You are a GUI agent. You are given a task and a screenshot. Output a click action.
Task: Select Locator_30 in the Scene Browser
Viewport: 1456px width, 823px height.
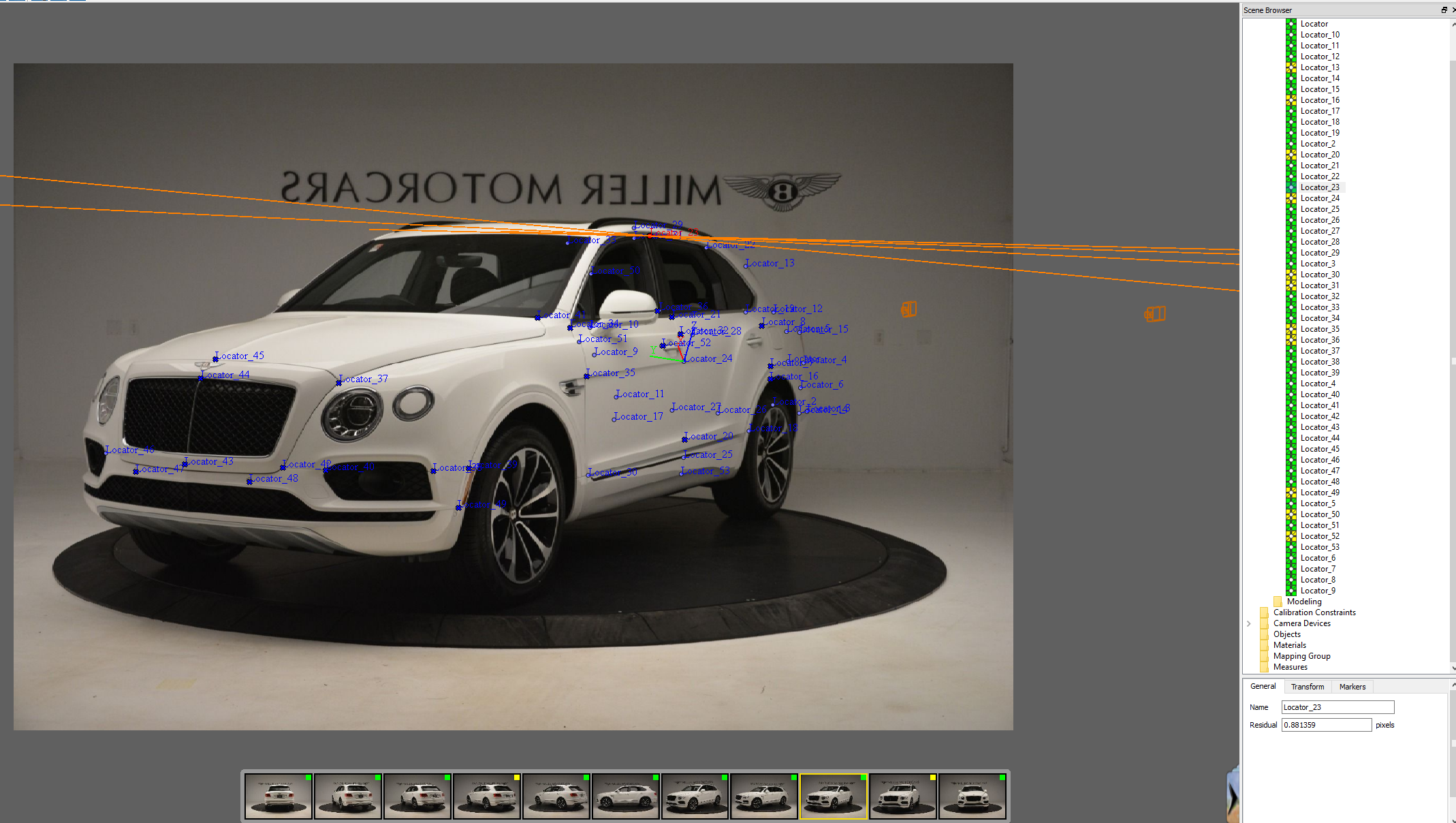pyautogui.click(x=1319, y=275)
